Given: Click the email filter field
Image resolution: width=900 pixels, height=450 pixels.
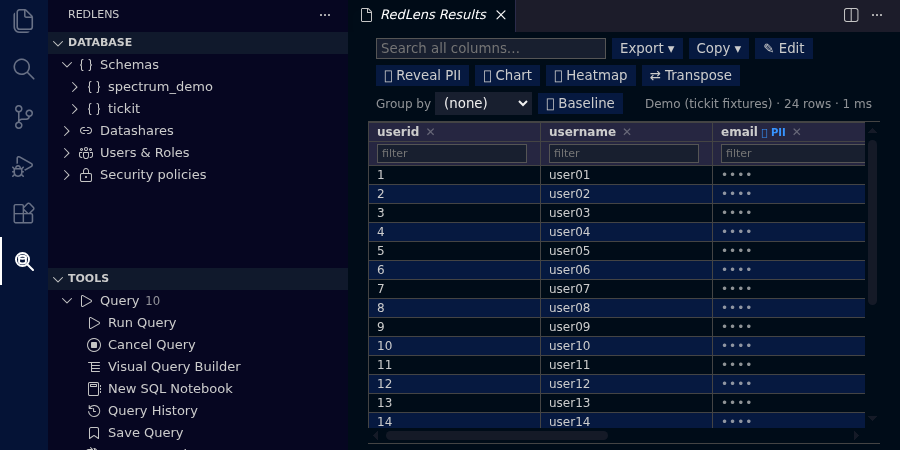Looking at the screenshot, I should (x=793, y=153).
